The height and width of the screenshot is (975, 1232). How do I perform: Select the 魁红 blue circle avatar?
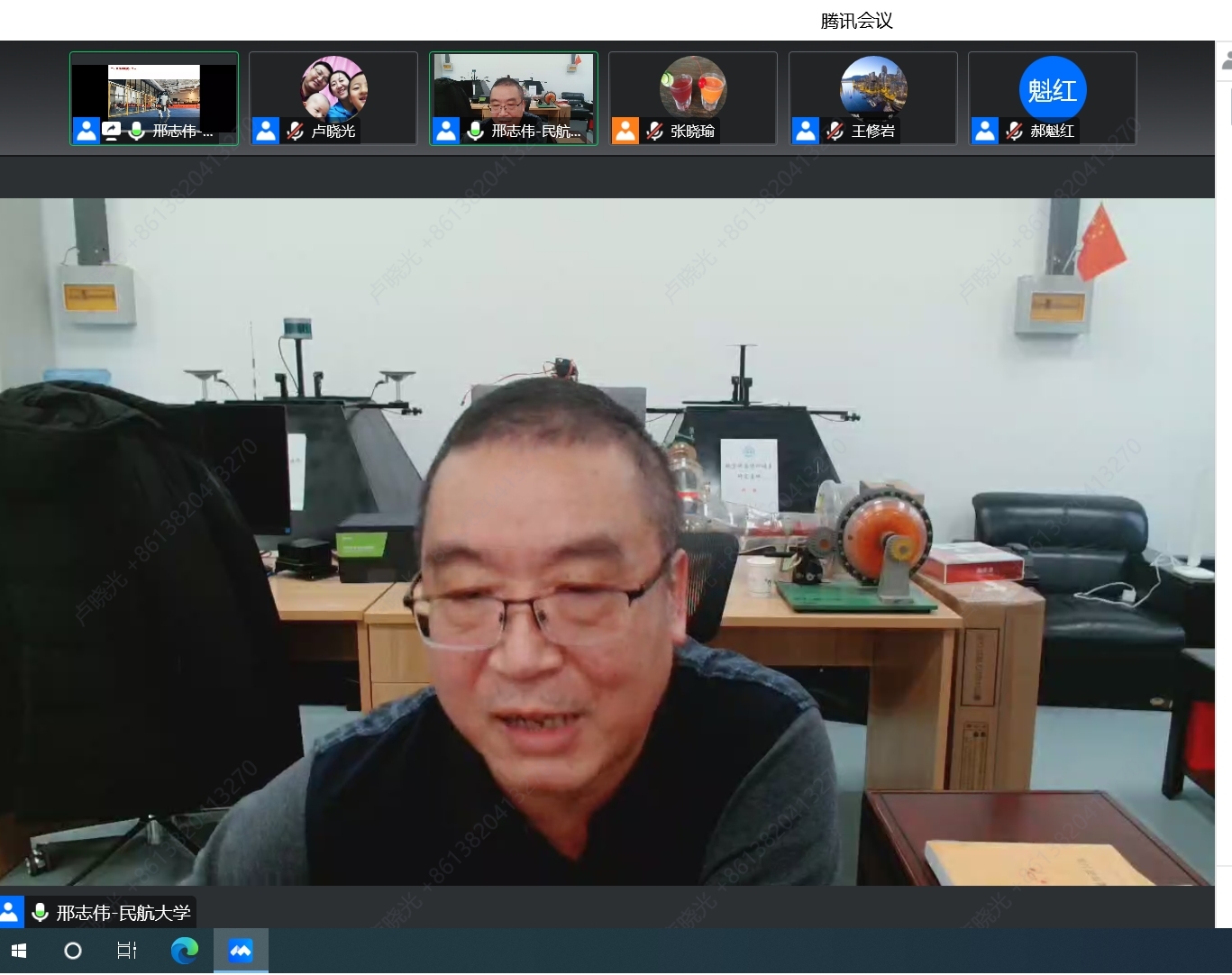1052,88
